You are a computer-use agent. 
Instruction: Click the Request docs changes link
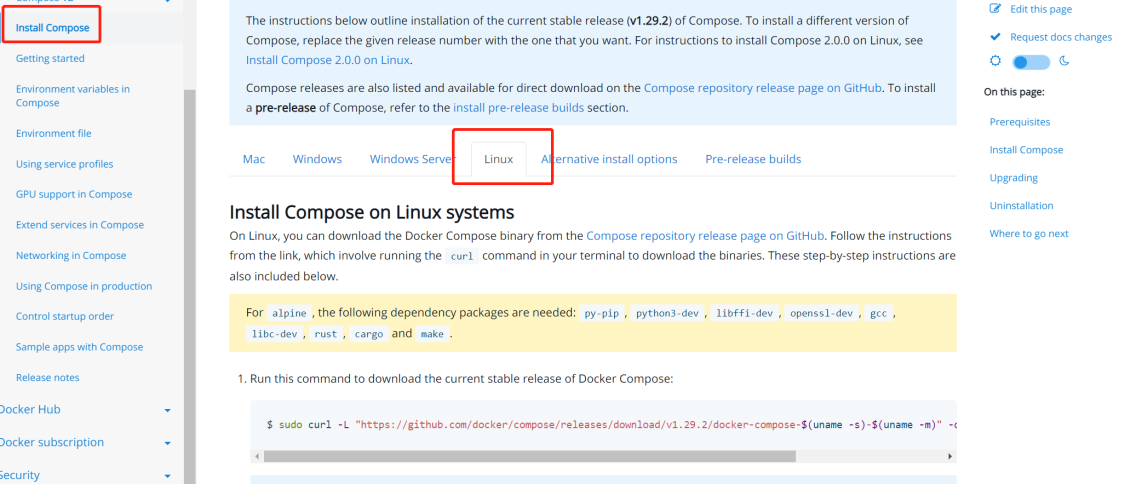[x=1061, y=37]
